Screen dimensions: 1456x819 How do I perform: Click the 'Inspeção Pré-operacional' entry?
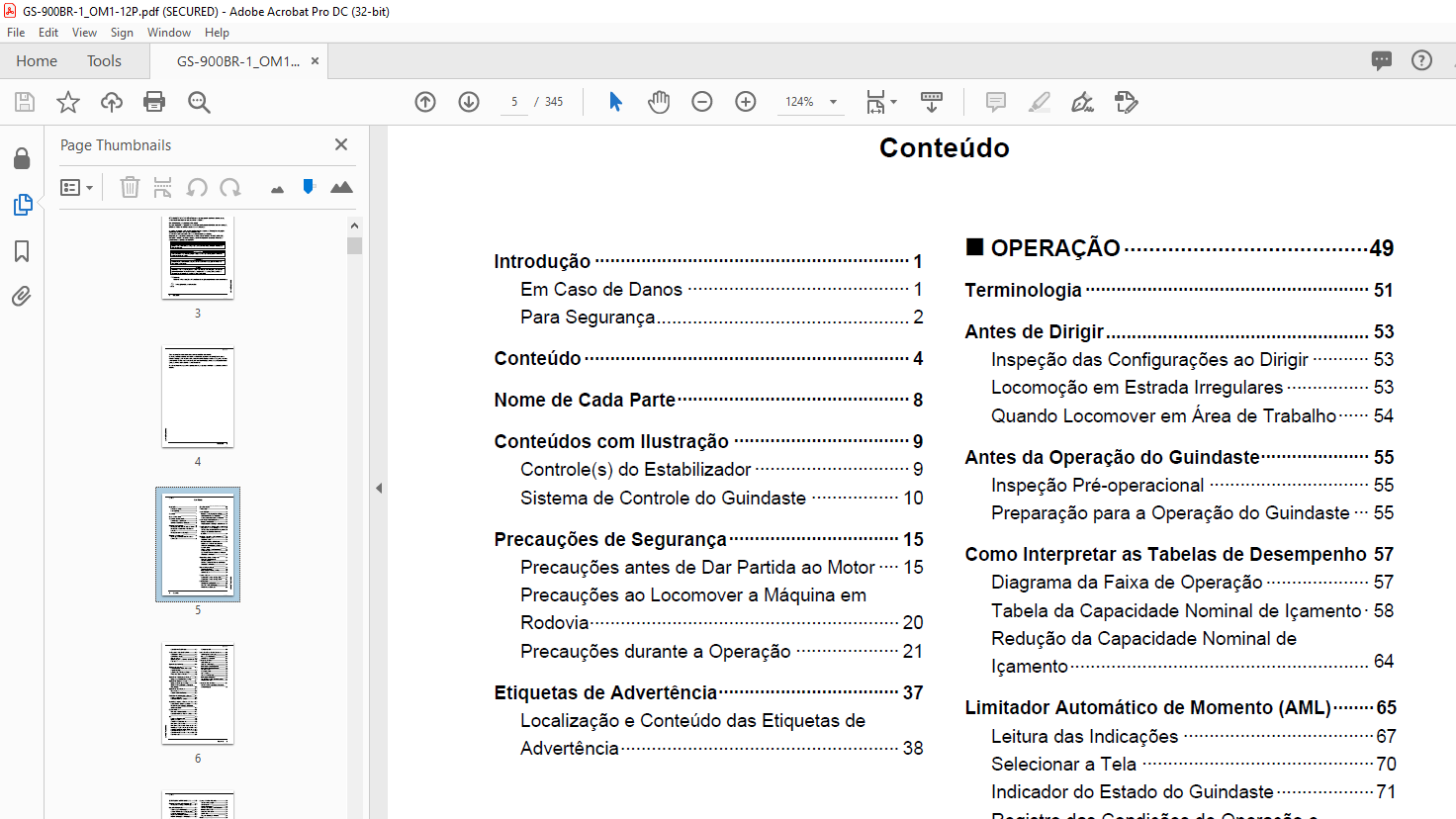point(1098,485)
